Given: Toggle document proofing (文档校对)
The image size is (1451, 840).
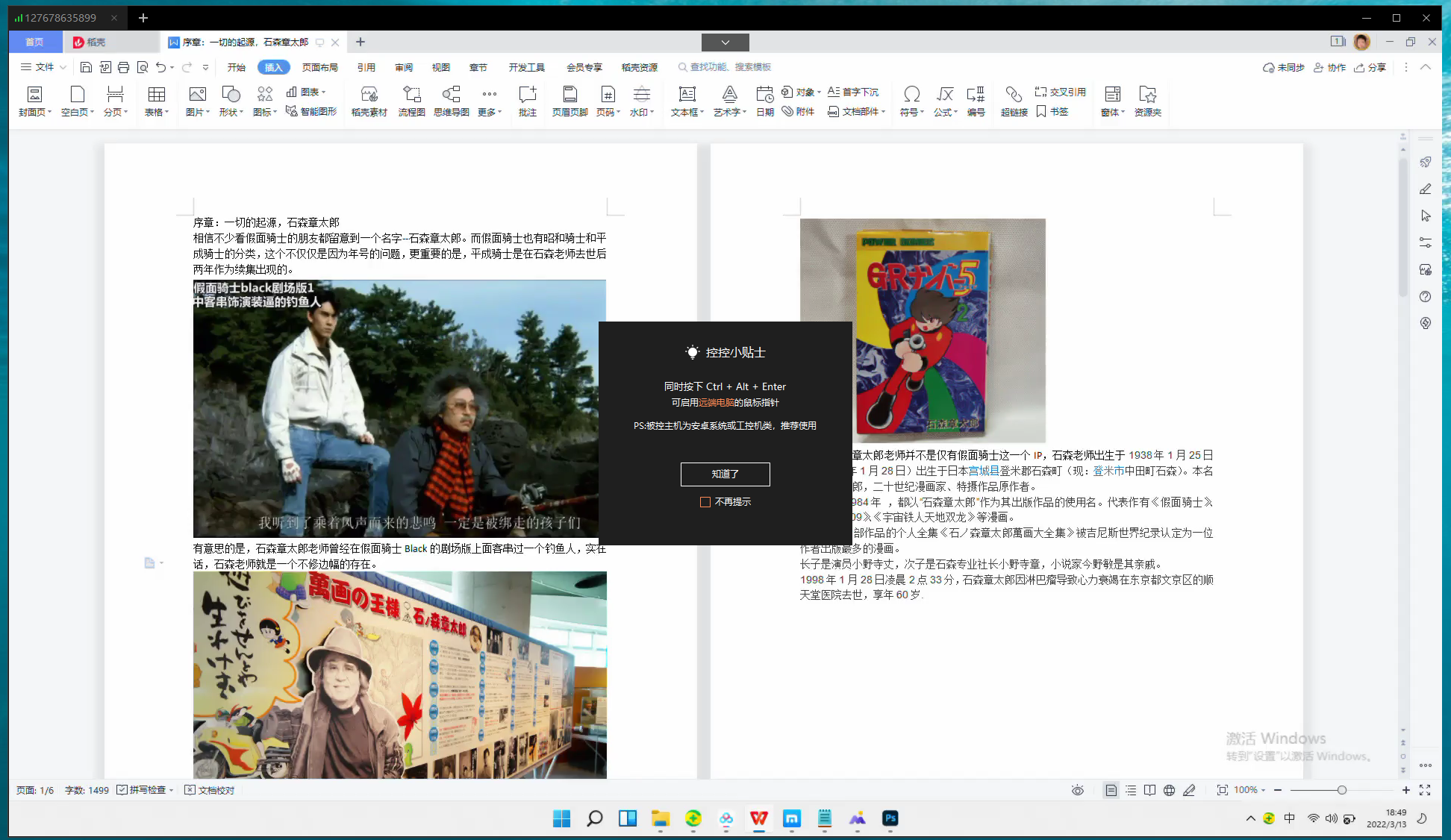Looking at the screenshot, I should coord(210,790).
